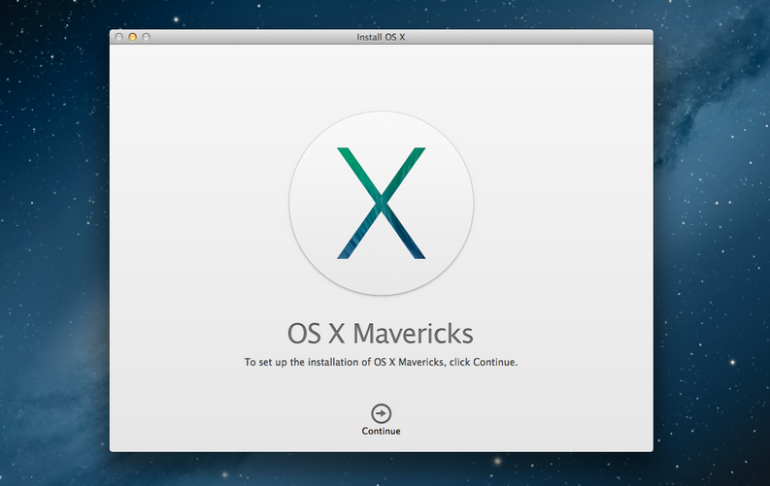Click the Continue arrow icon
770x486 pixels.
click(381, 413)
